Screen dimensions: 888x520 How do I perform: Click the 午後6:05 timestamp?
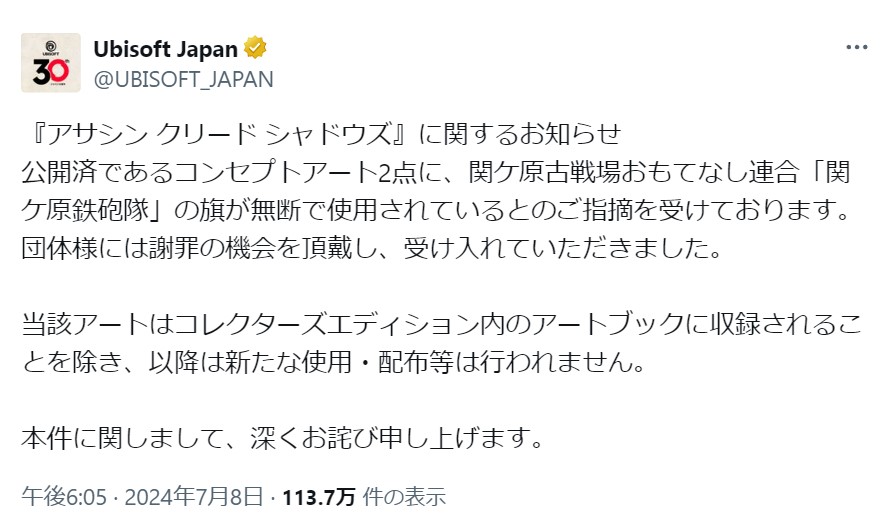tap(64, 497)
